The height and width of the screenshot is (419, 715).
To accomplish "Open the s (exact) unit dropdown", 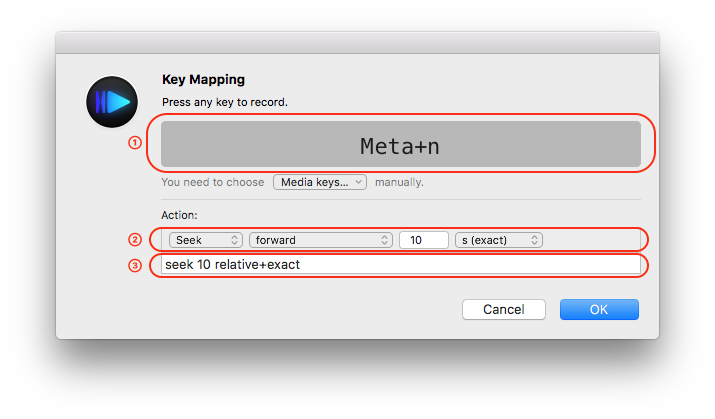I will click(499, 240).
